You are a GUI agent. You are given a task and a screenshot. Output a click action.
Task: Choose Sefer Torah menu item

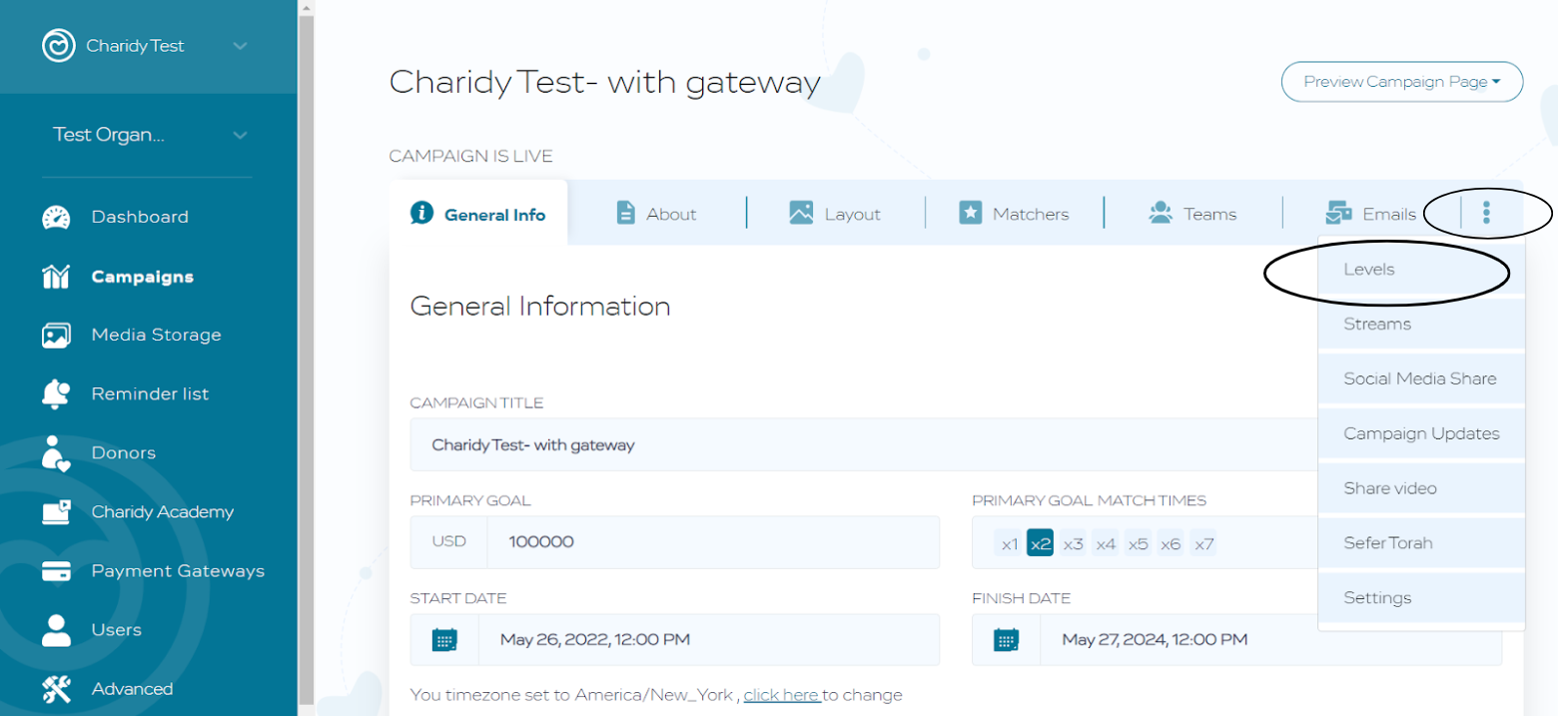1421,543
